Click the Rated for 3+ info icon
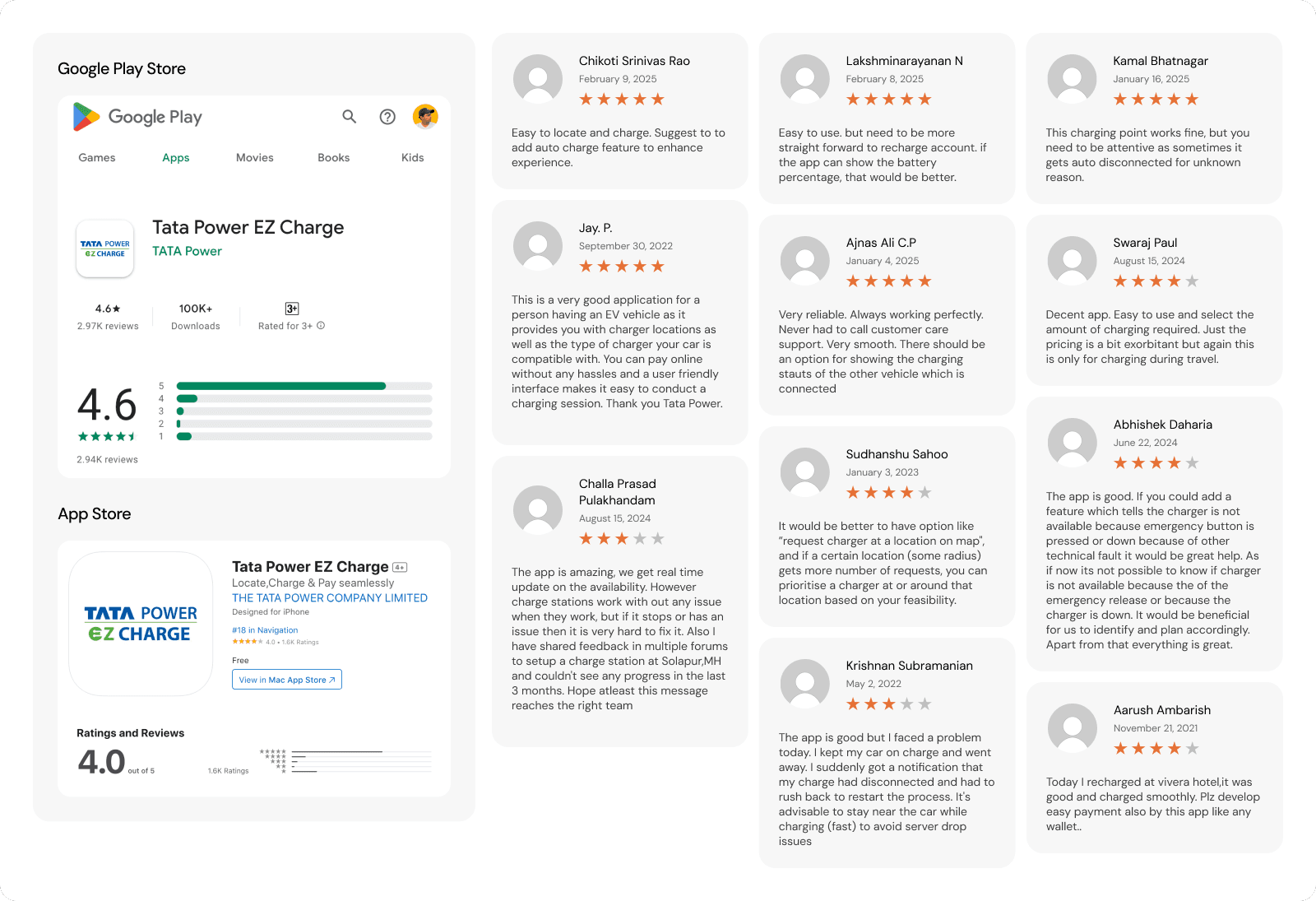 tap(321, 326)
